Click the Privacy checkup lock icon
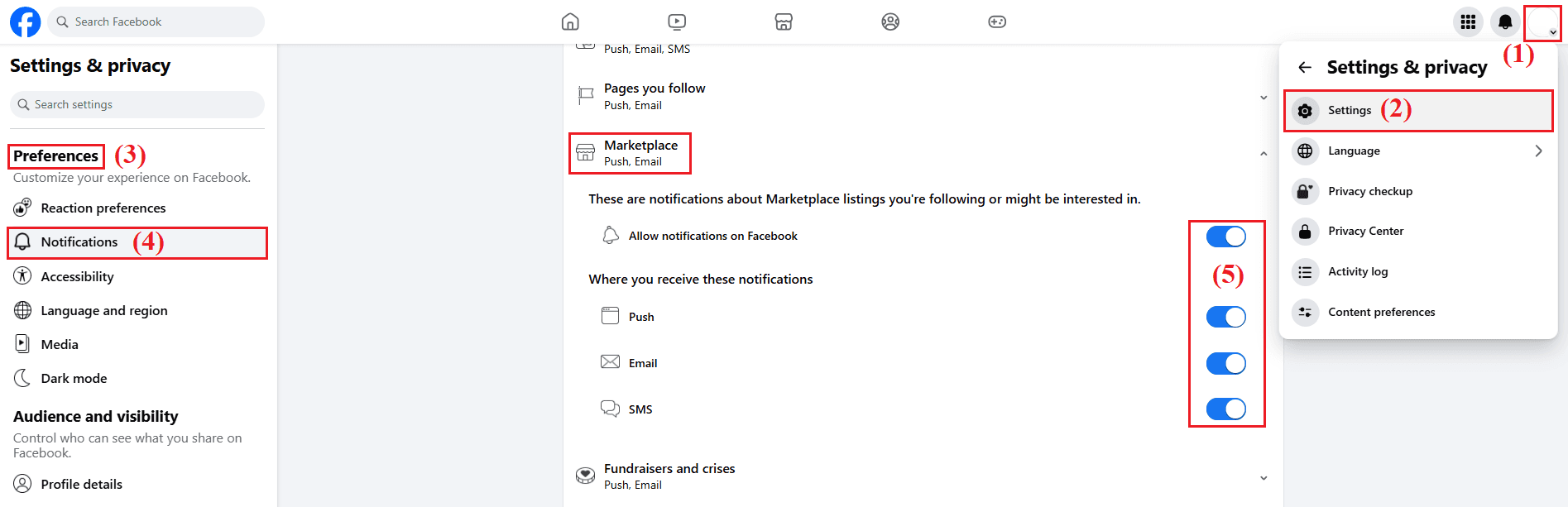This screenshot has width=1568, height=507. point(1305,191)
